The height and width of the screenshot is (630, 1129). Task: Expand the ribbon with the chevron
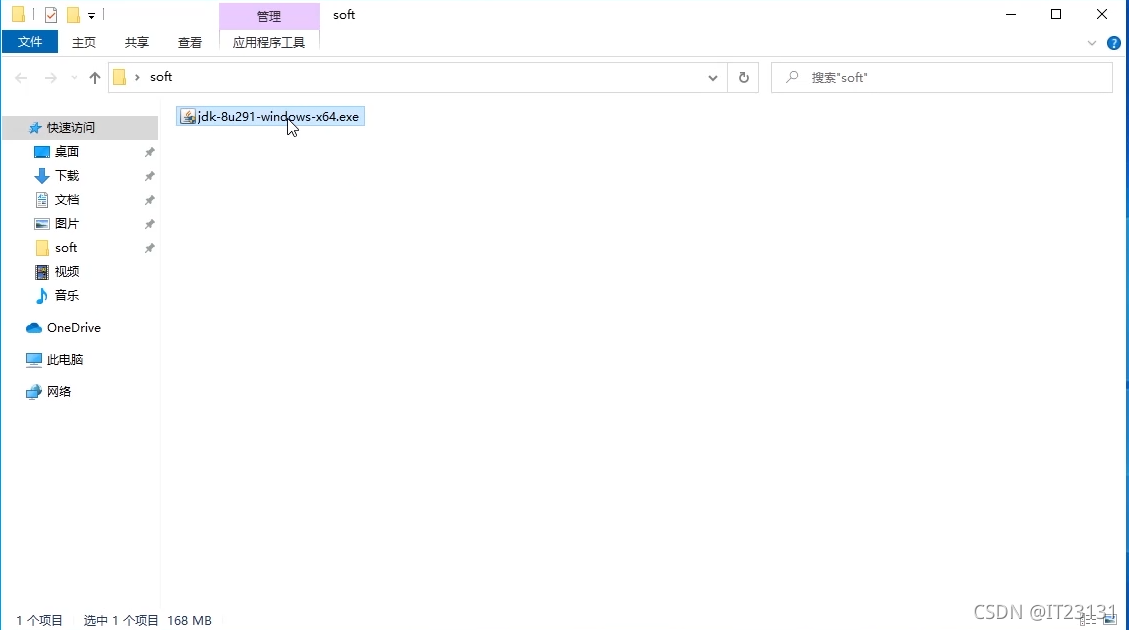1092,43
